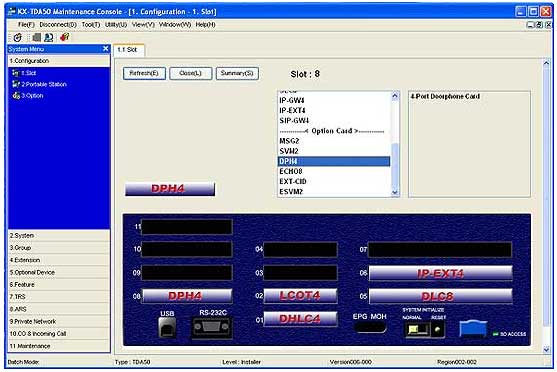Click card list scrollbar down arrow

395,192
